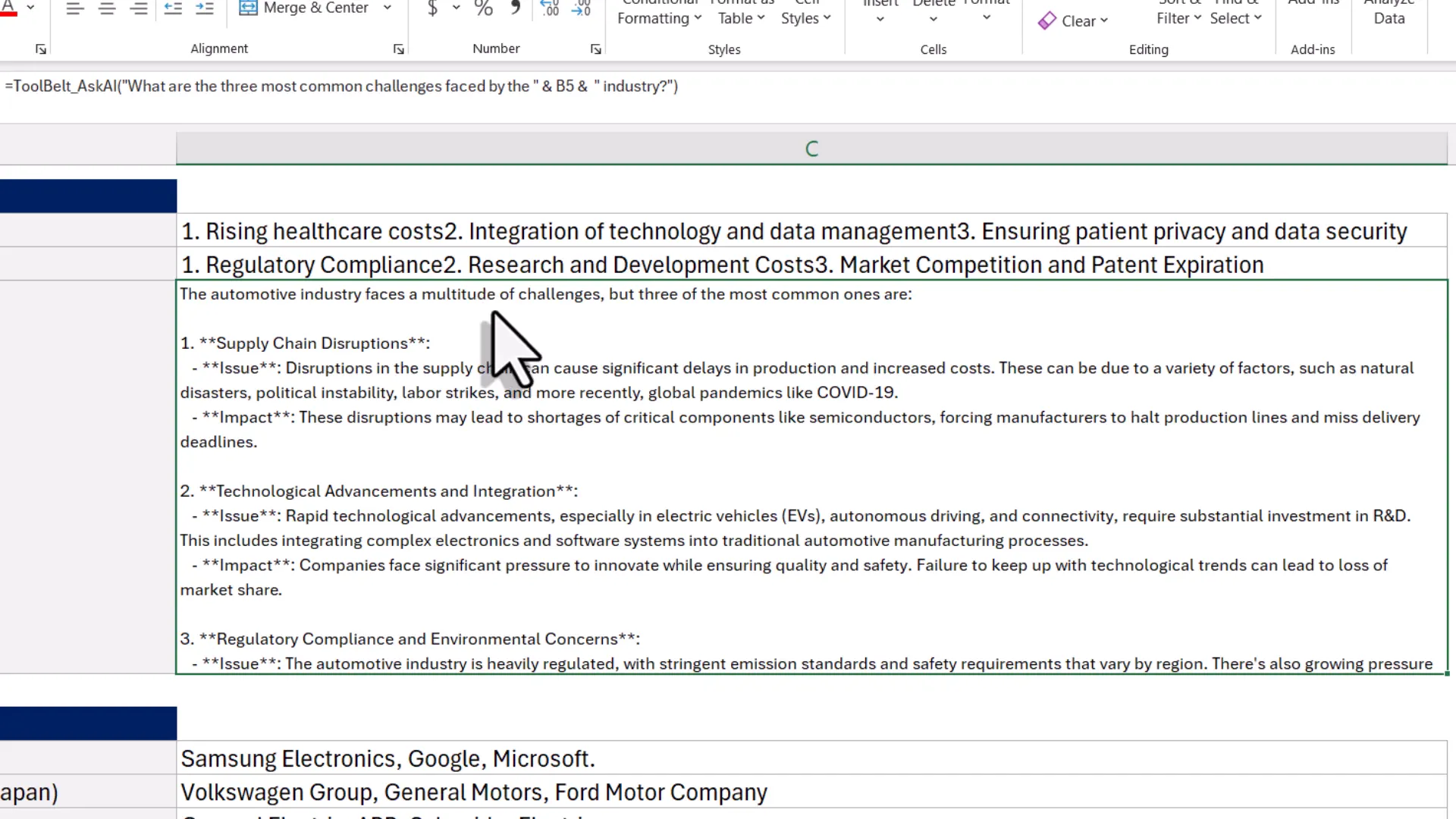1456x819 pixels.
Task: Open Alignment settings dialog launcher
Action: [x=399, y=49]
